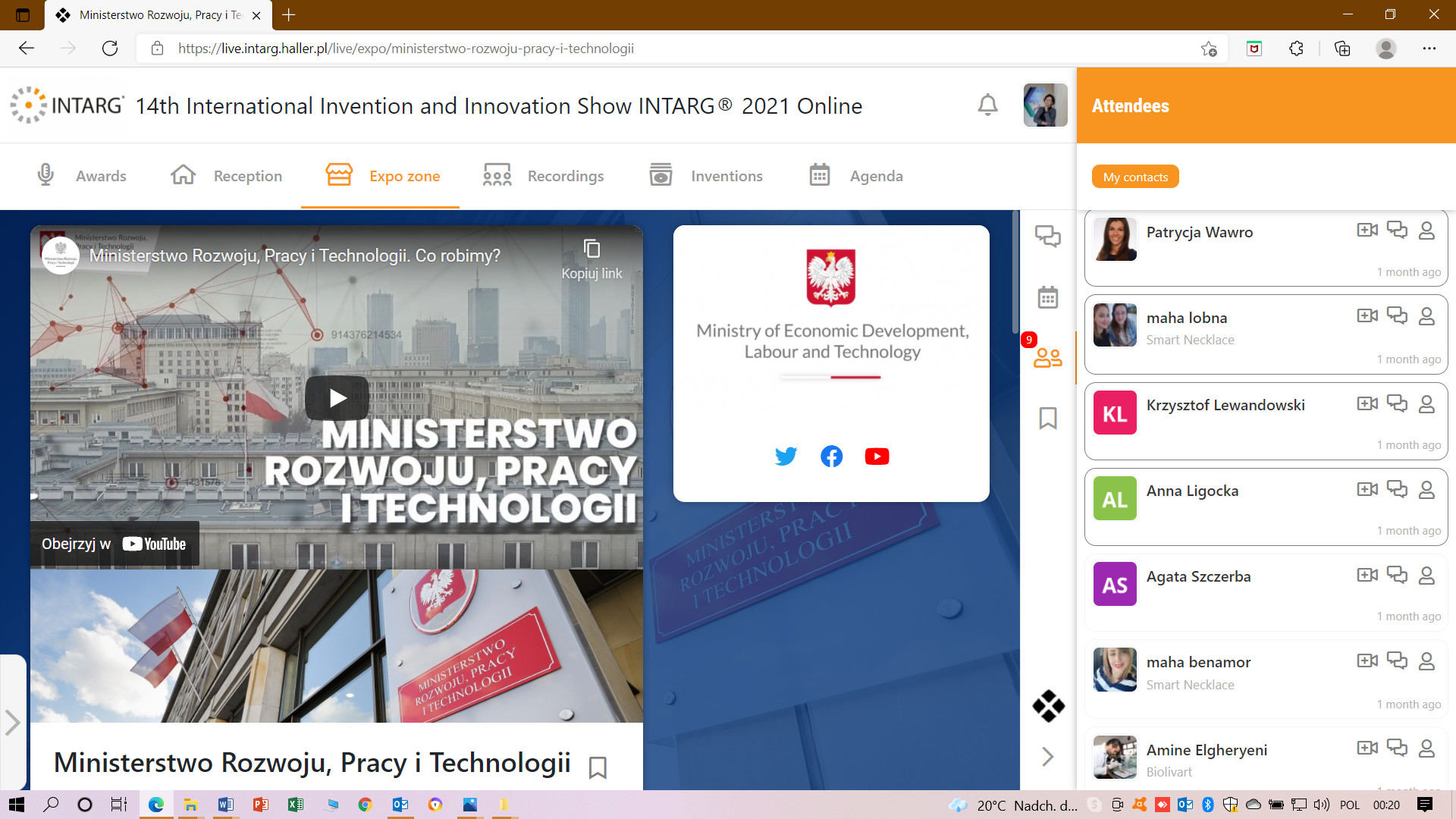Start video call with Agata Szczerba

[1367, 575]
